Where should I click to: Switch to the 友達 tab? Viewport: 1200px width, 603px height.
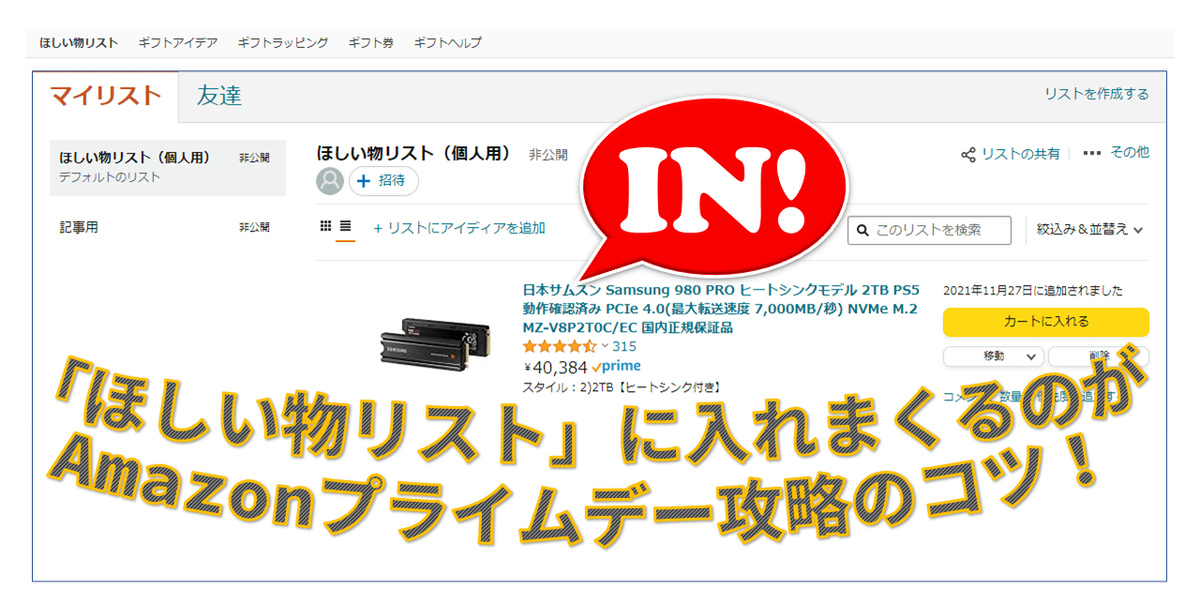point(220,96)
